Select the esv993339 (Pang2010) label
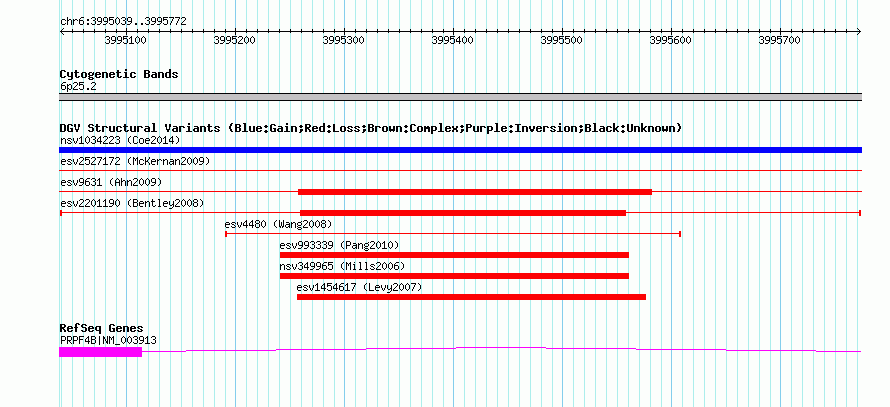The height and width of the screenshot is (407, 890). (x=339, y=245)
